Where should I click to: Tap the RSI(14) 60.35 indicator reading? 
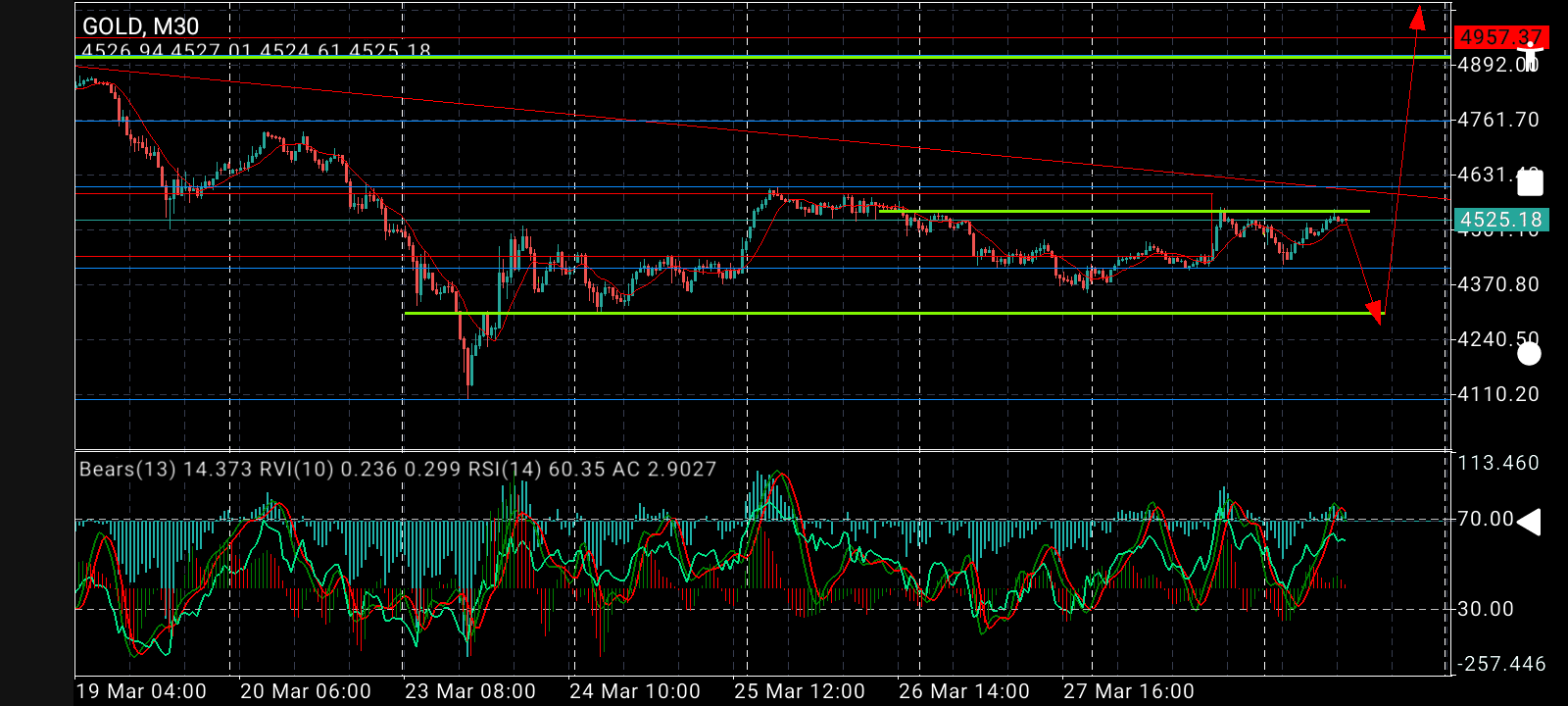pos(535,470)
